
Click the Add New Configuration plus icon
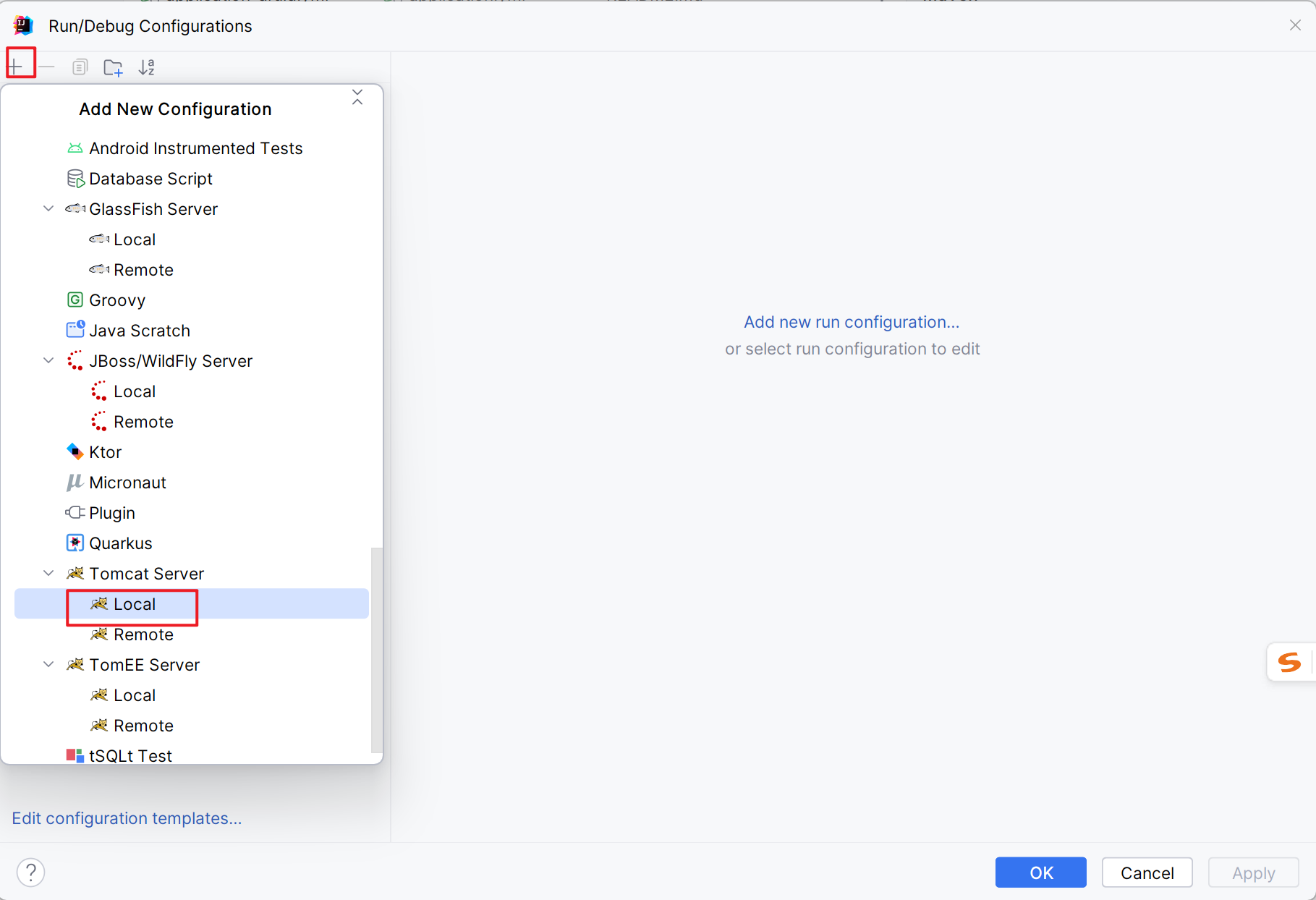(x=16, y=67)
